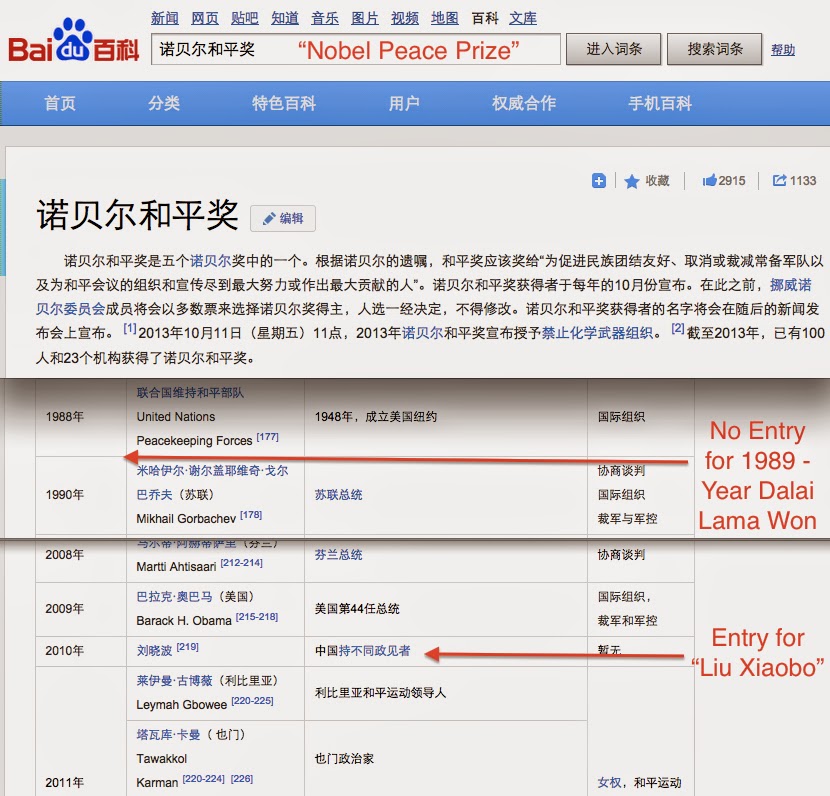This screenshot has height=796, width=830.
Task: Open the 巴拉克·奥巴马 link
Action: click(174, 596)
